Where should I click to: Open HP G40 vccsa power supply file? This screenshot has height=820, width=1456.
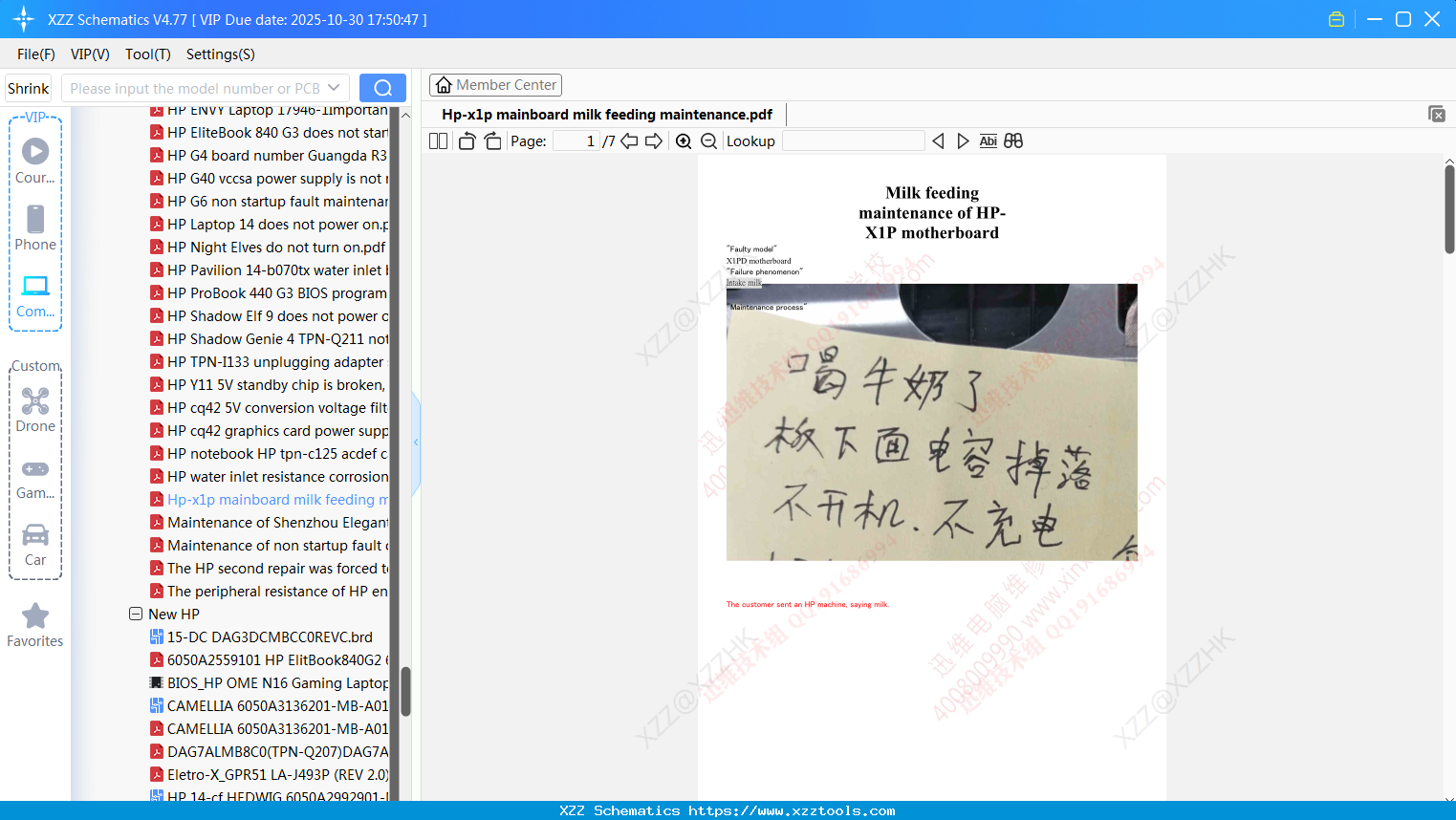pyautogui.click(x=270, y=179)
